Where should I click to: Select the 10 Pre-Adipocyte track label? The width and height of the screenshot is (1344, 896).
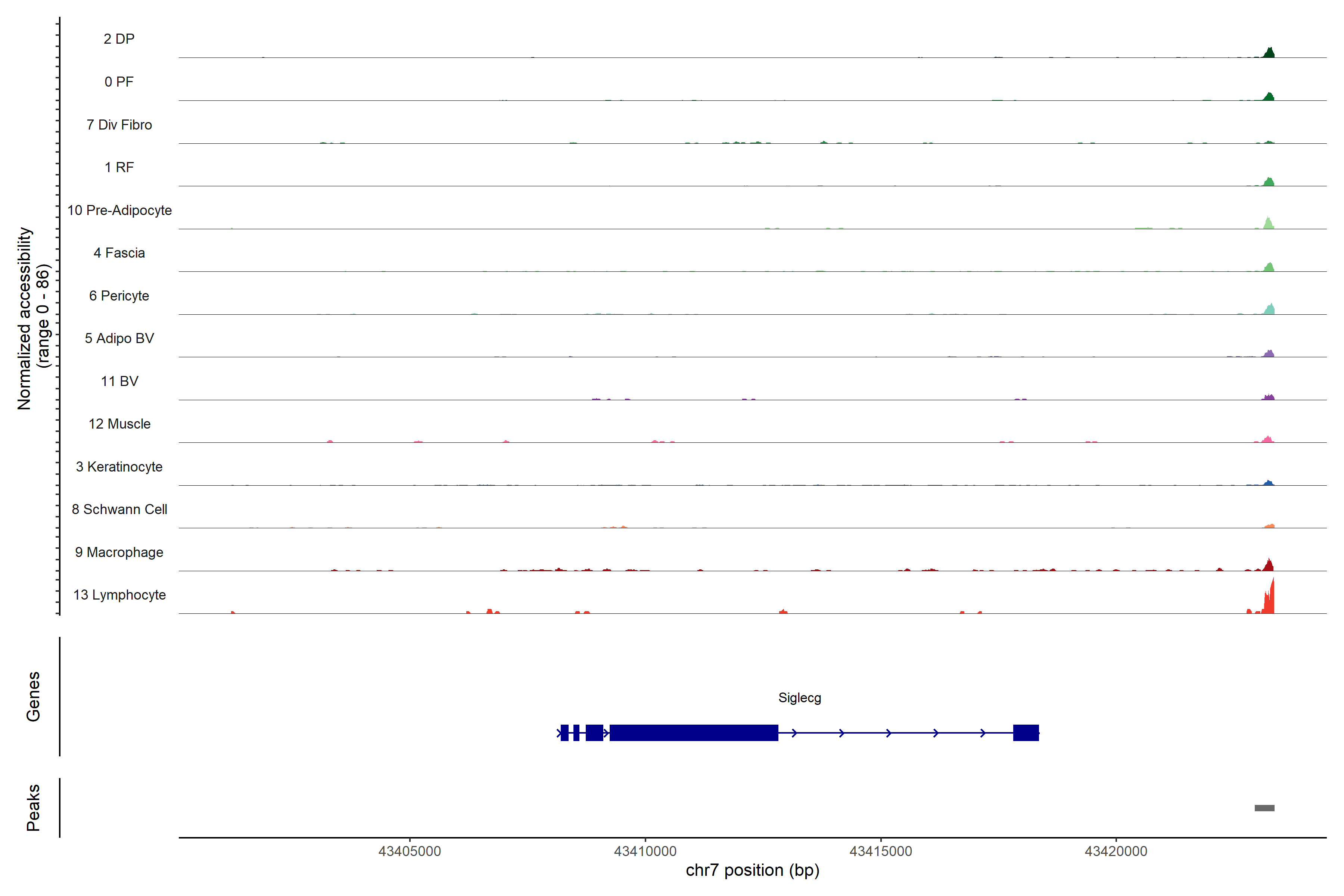pyautogui.click(x=119, y=210)
